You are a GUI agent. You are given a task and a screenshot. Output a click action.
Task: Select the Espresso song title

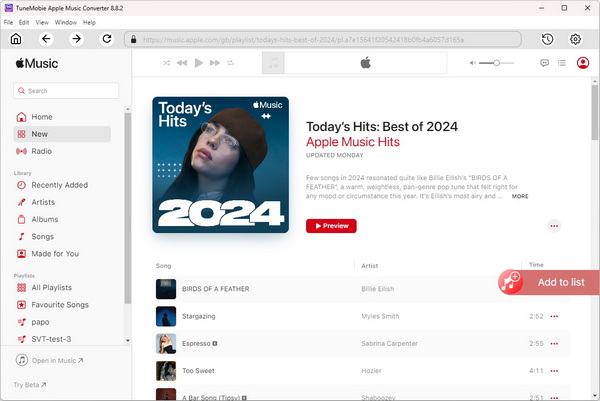click(196, 343)
